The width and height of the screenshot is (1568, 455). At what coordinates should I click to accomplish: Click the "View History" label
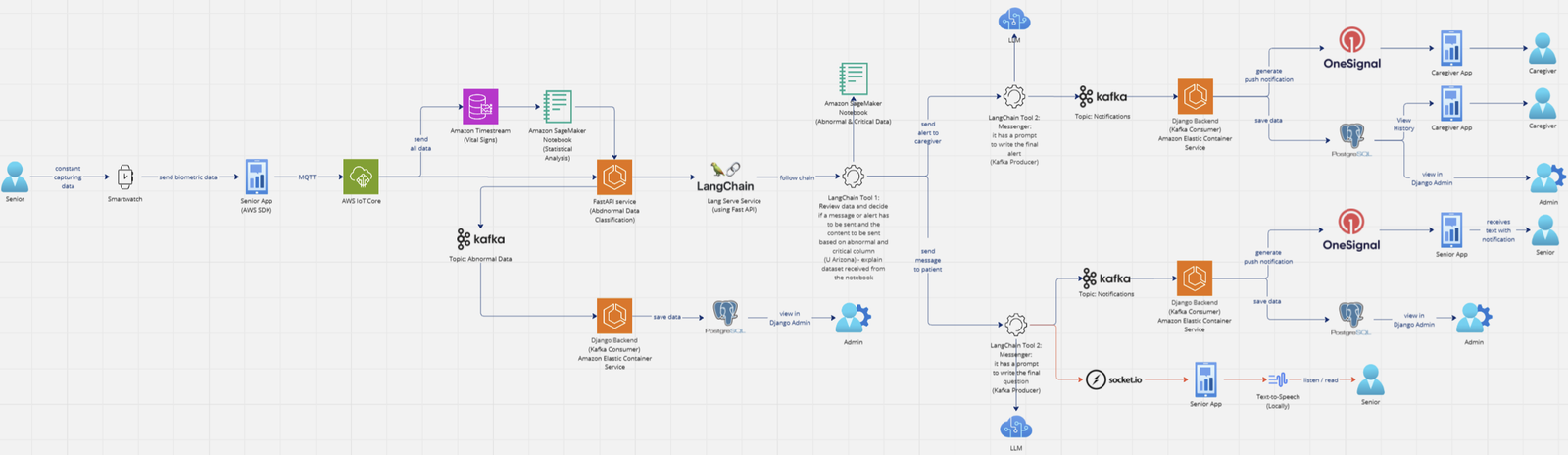pos(1404,125)
